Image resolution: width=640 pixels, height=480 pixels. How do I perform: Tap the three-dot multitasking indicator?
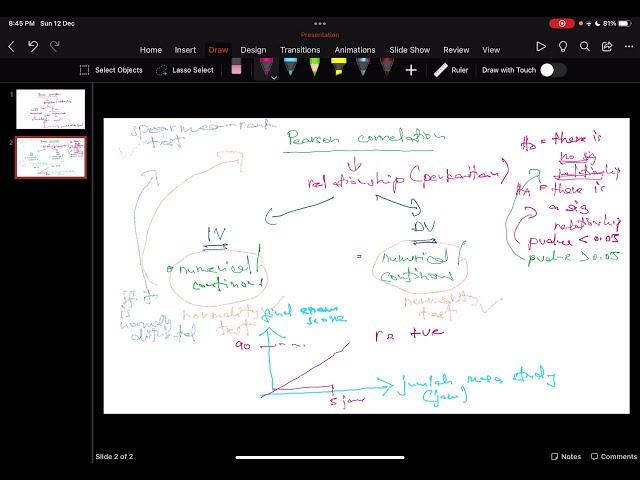tap(320, 24)
